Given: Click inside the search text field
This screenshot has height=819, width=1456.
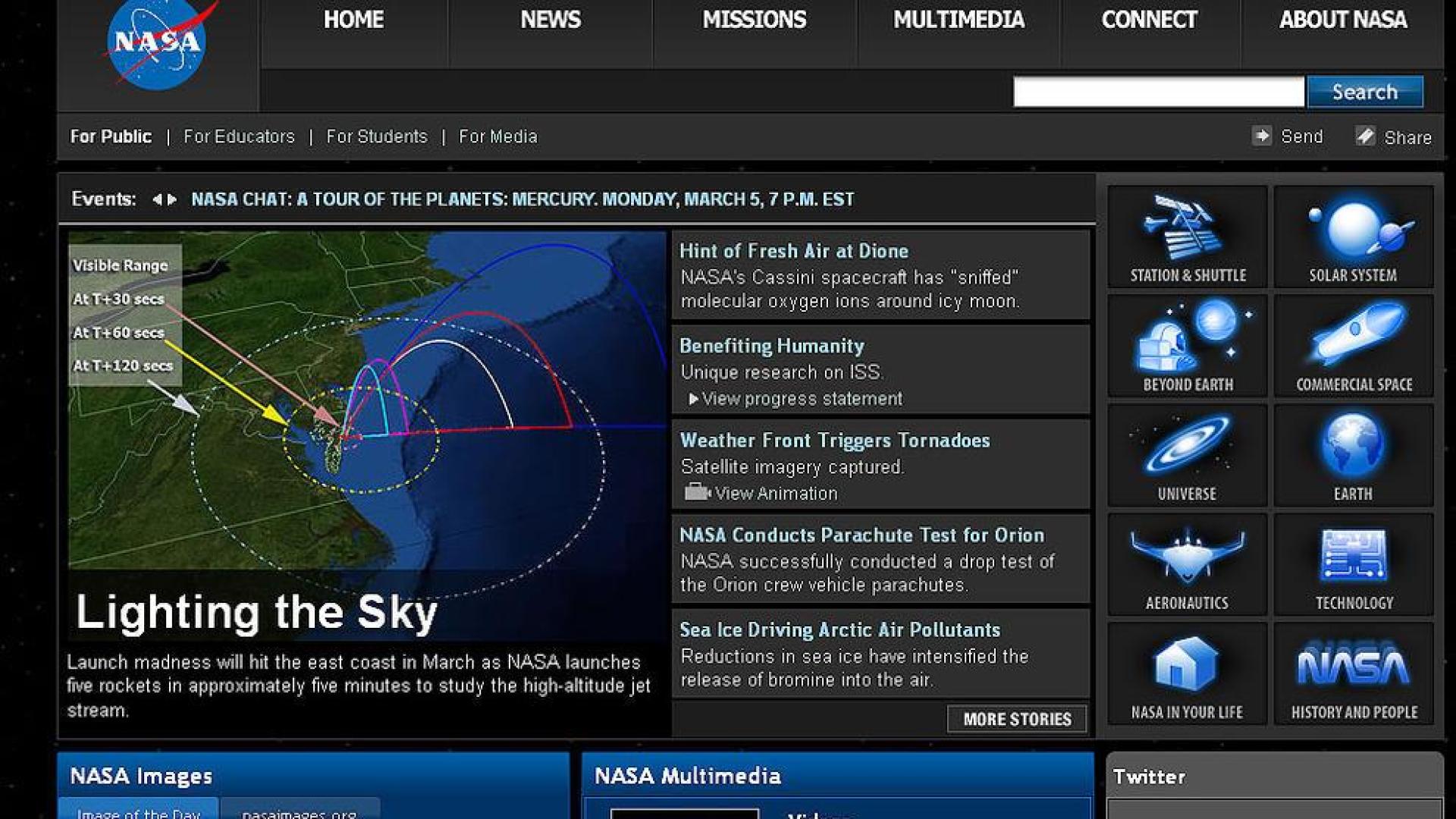Looking at the screenshot, I should (1159, 92).
